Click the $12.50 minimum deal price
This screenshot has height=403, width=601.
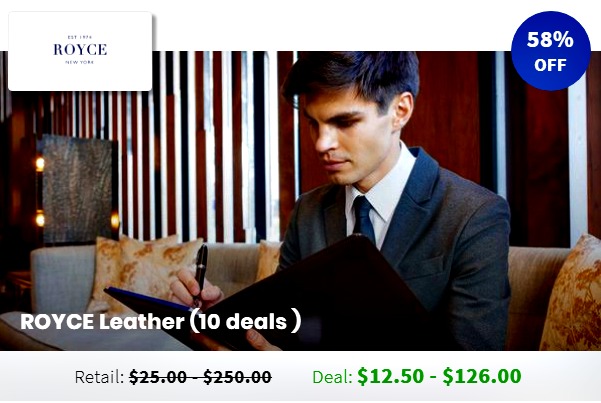pos(391,376)
